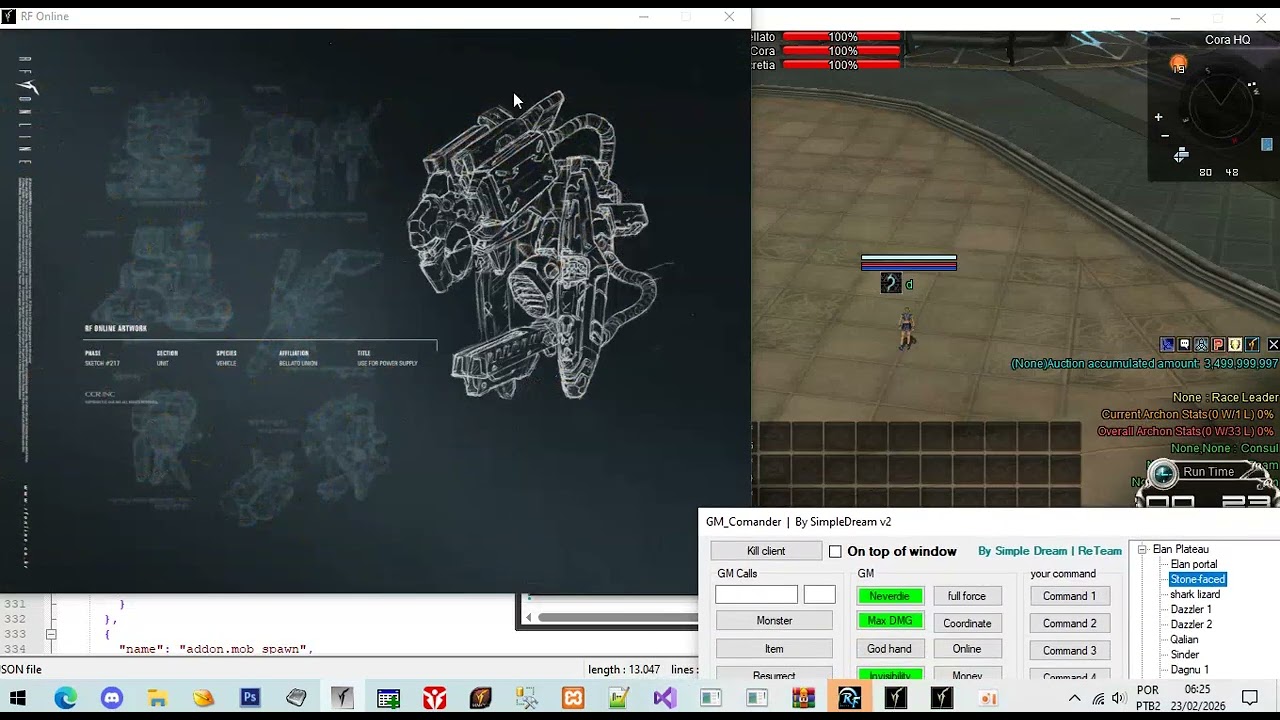Click the Command 1 button
Screen dimensions: 1280x720
[1070, 596]
